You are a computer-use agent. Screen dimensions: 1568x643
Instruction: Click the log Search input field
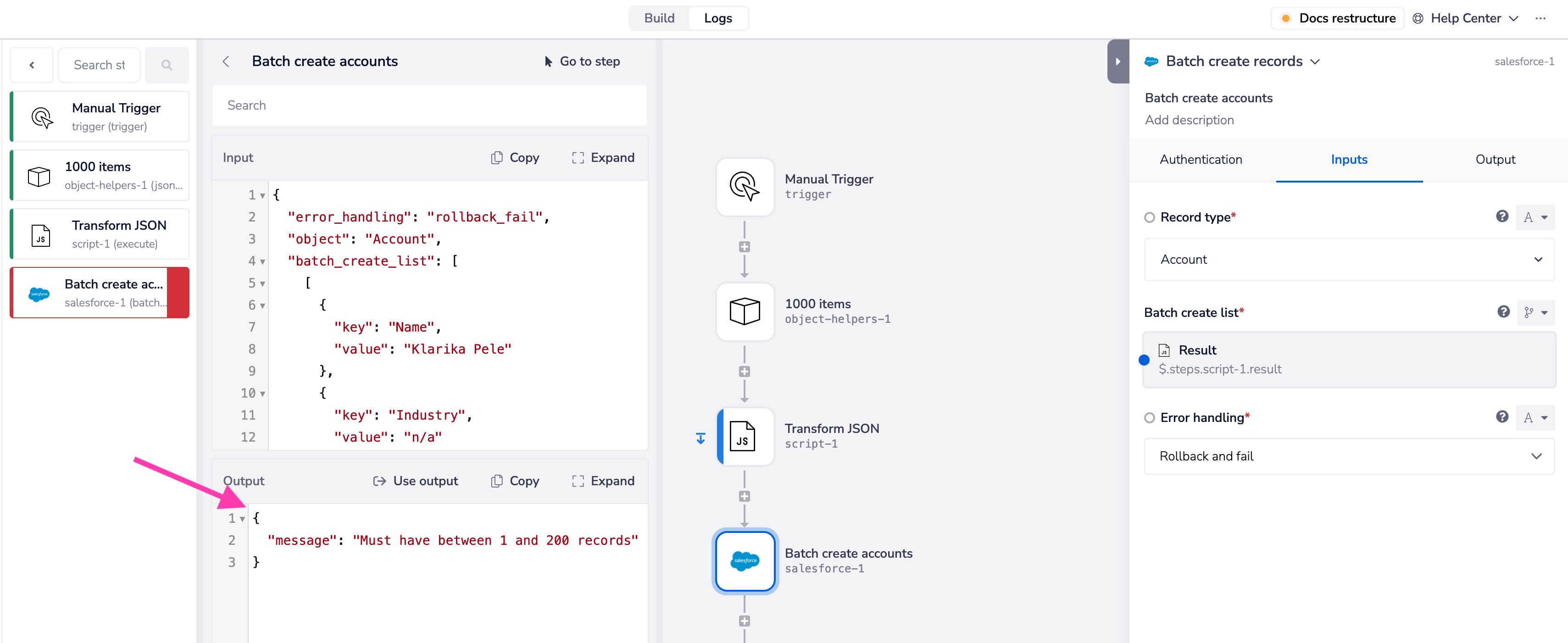point(429,105)
